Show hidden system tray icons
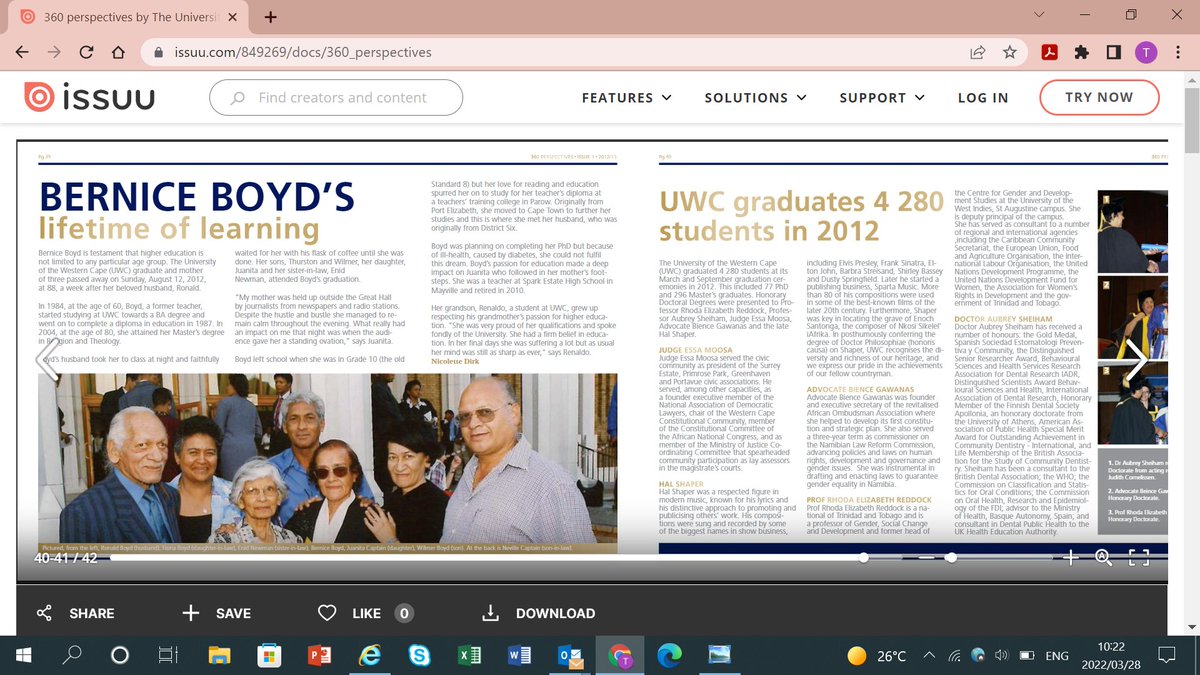 (x=931, y=656)
